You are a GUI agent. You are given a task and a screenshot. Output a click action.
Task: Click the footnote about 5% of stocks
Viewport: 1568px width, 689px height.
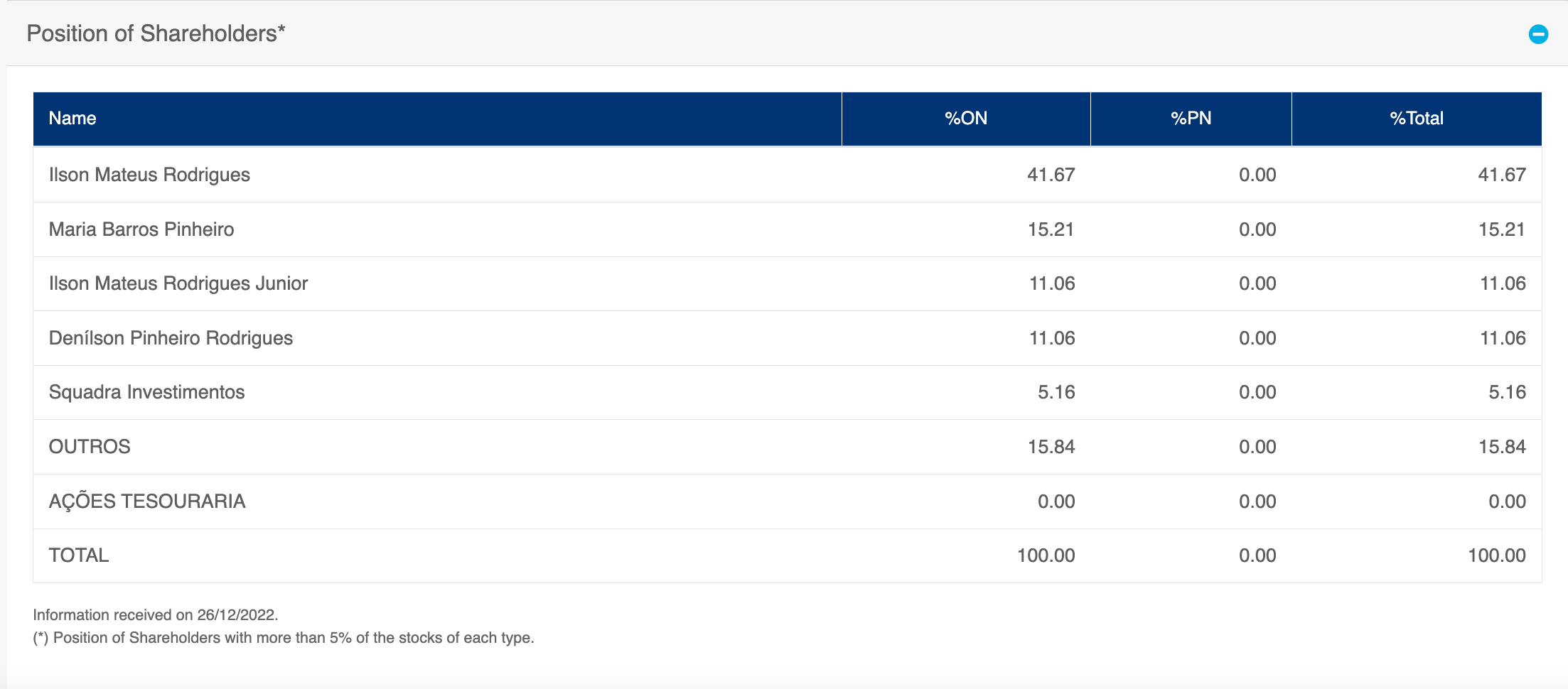pyautogui.click(x=284, y=638)
